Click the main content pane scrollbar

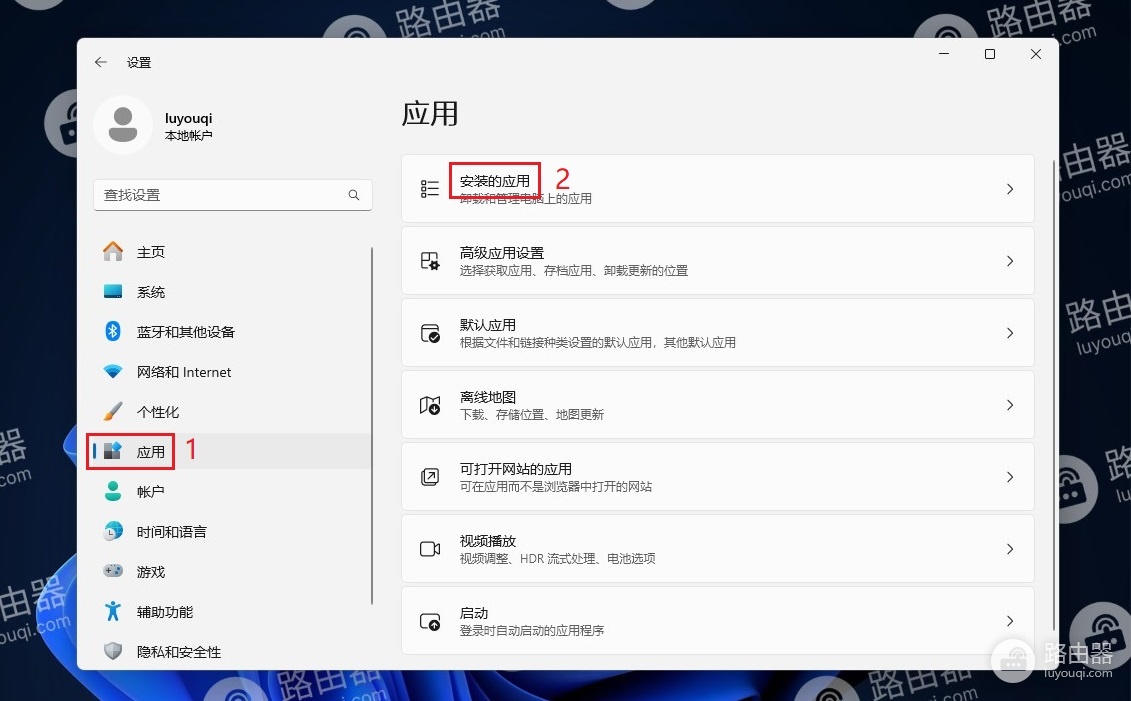coord(1054,395)
